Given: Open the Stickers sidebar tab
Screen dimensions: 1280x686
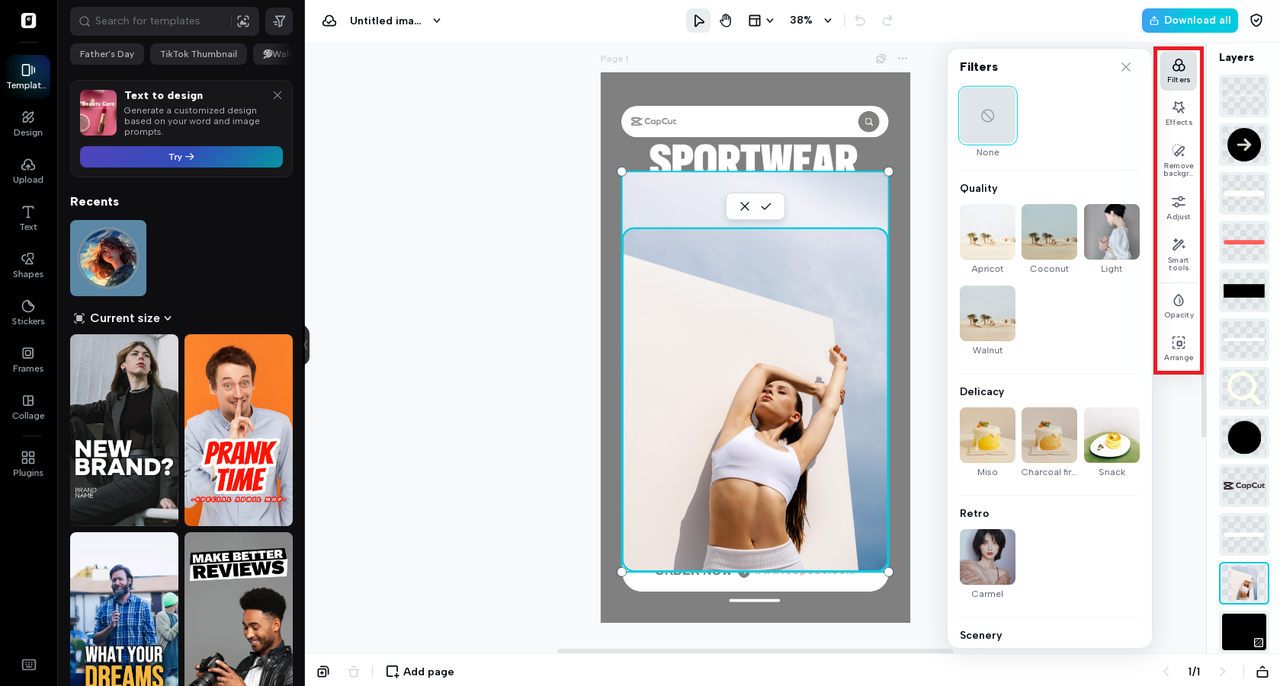Looking at the screenshot, I should [x=28, y=312].
